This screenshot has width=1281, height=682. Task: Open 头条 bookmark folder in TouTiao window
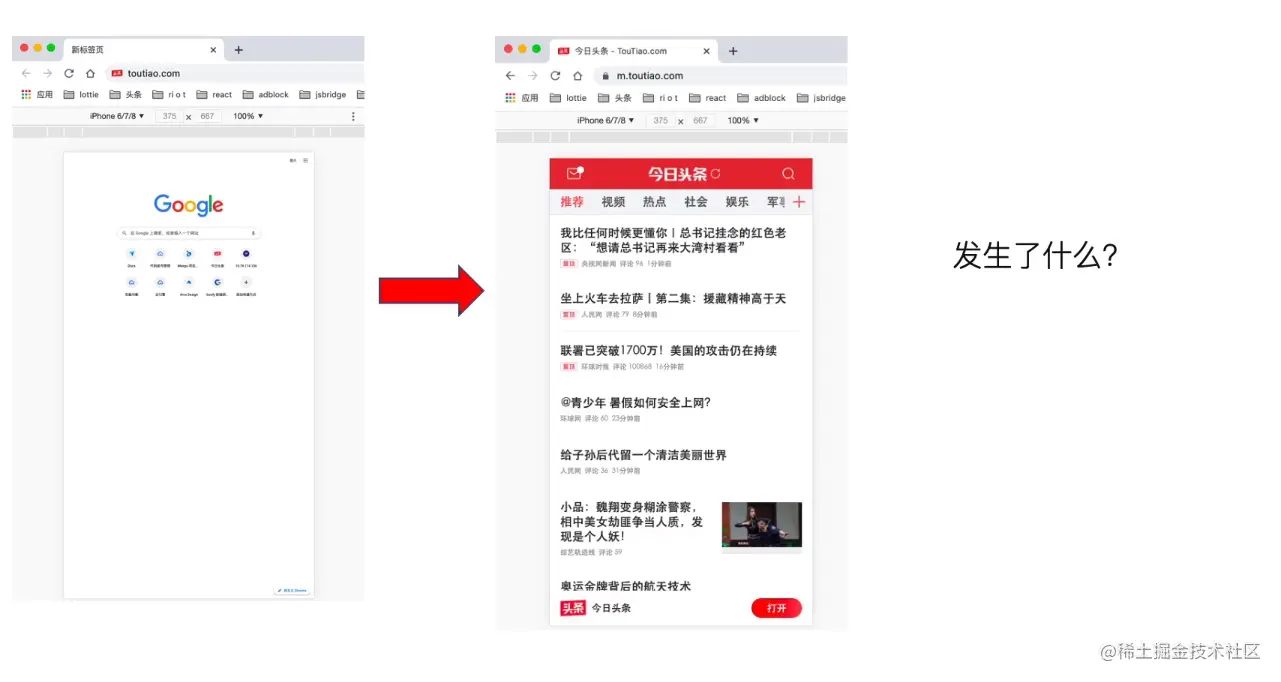(615, 98)
